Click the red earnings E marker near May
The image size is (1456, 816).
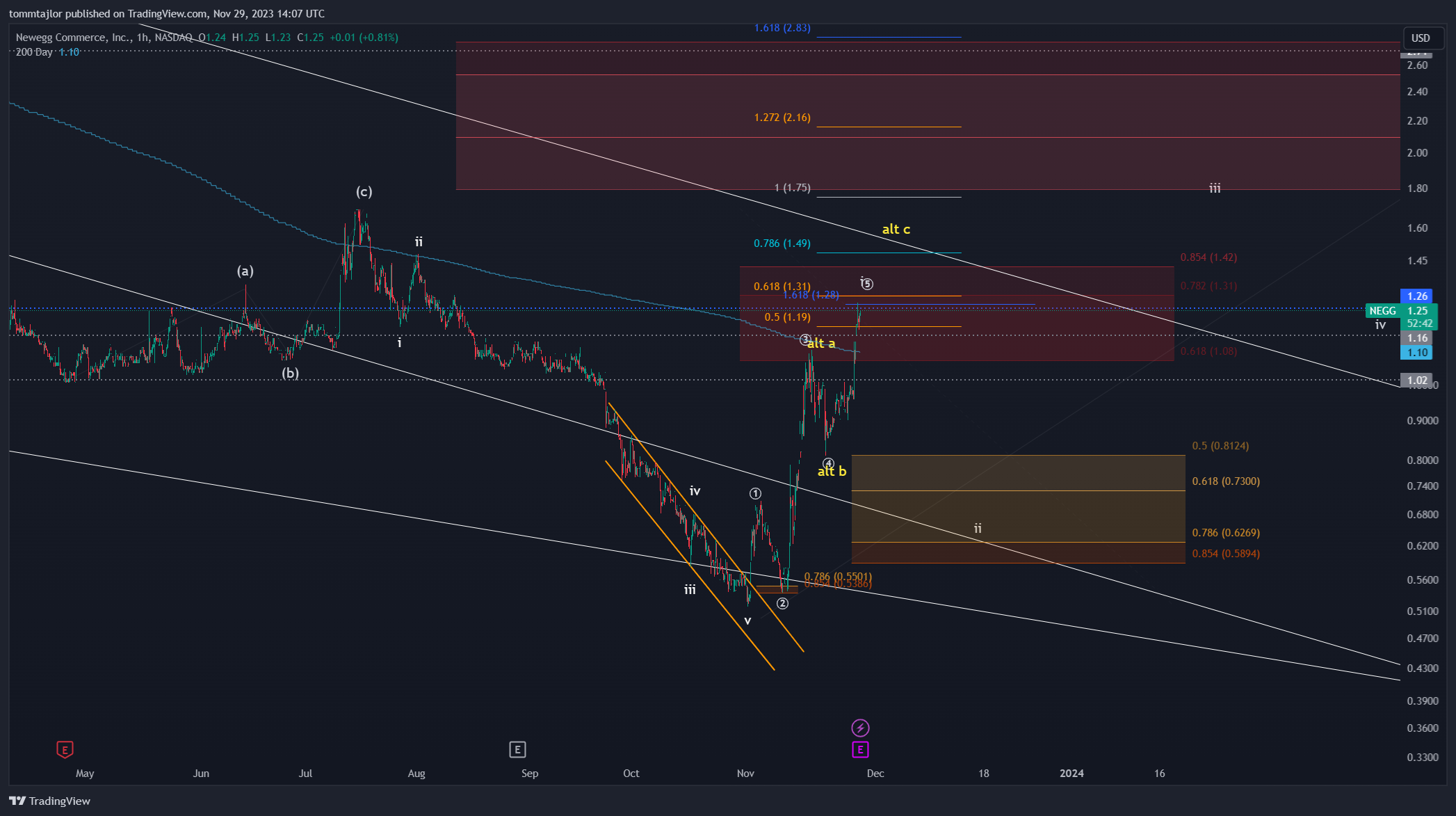tap(65, 749)
